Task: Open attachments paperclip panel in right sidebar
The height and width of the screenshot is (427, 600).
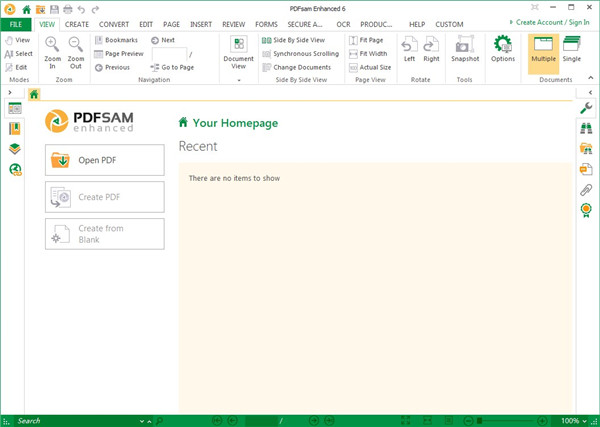Action: tap(586, 189)
